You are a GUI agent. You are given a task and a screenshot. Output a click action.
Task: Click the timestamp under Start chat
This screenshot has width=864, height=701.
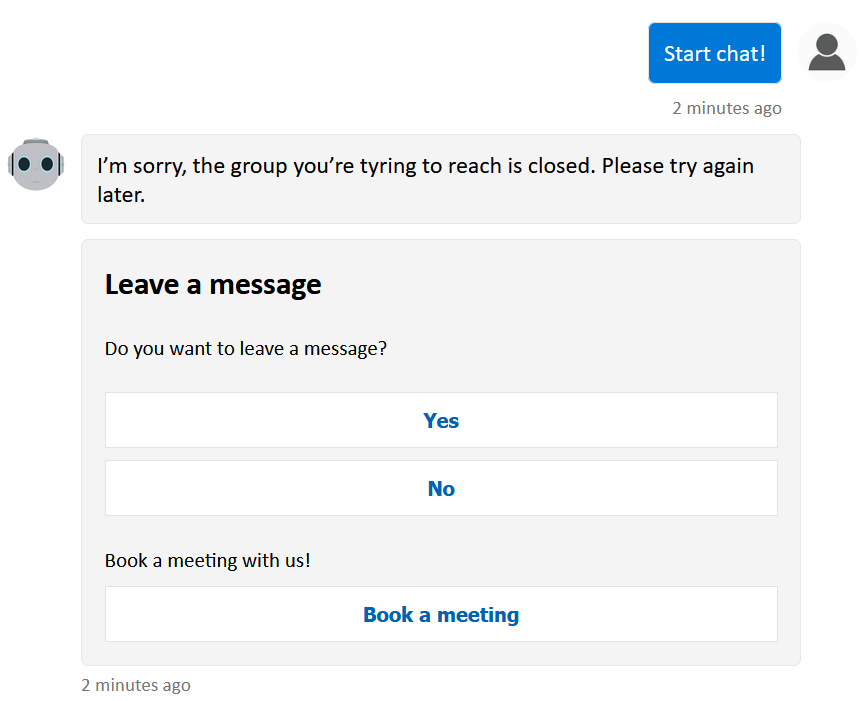point(727,107)
